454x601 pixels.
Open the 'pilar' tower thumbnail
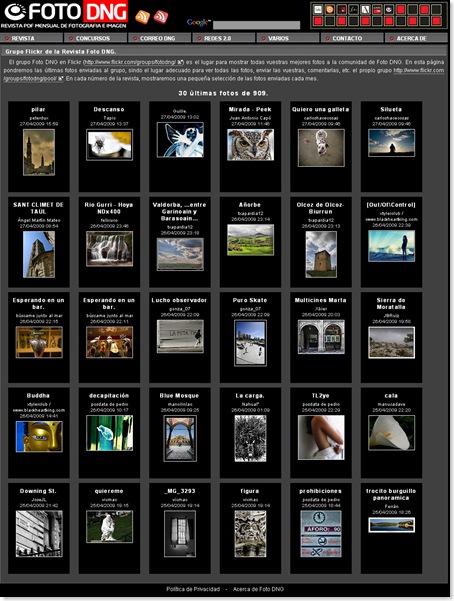point(39,152)
